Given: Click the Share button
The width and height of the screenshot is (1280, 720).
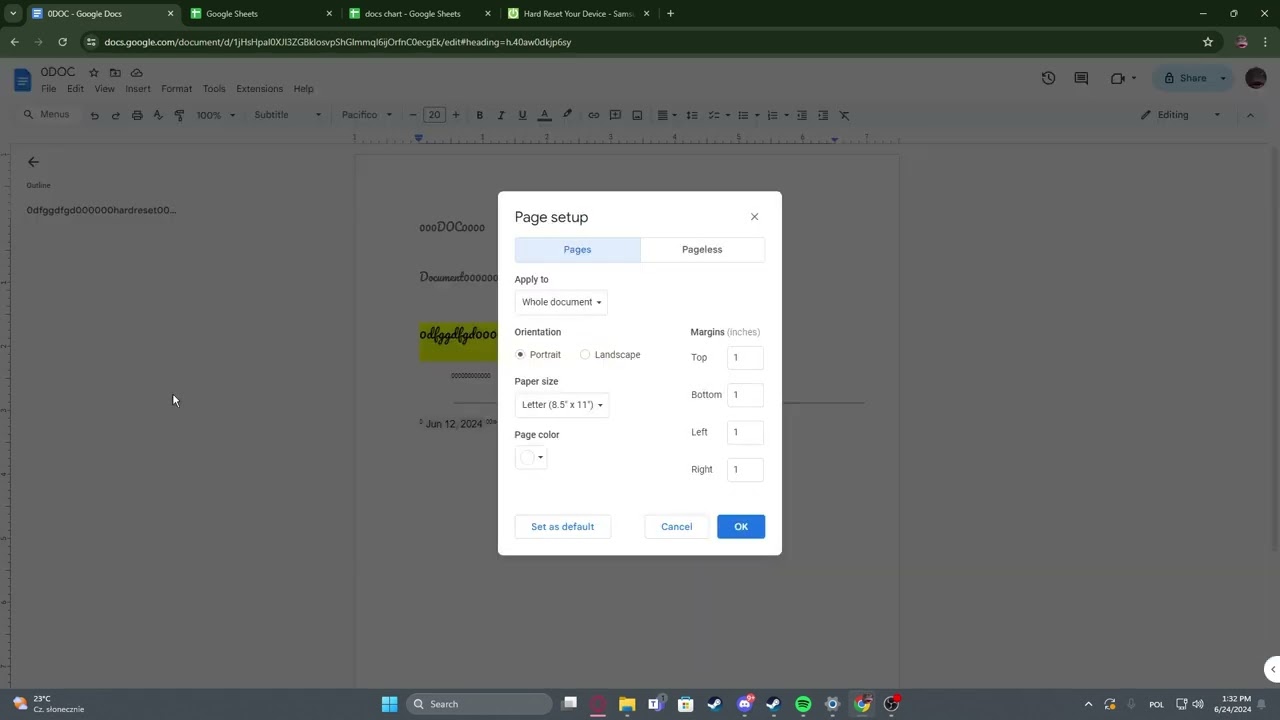Looking at the screenshot, I should click(x=1185, y=78).
